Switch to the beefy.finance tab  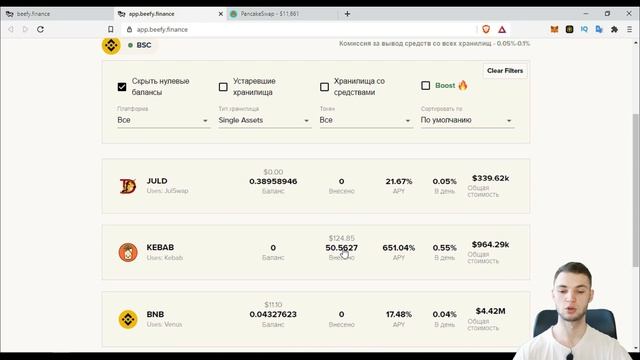click(56, 14)
